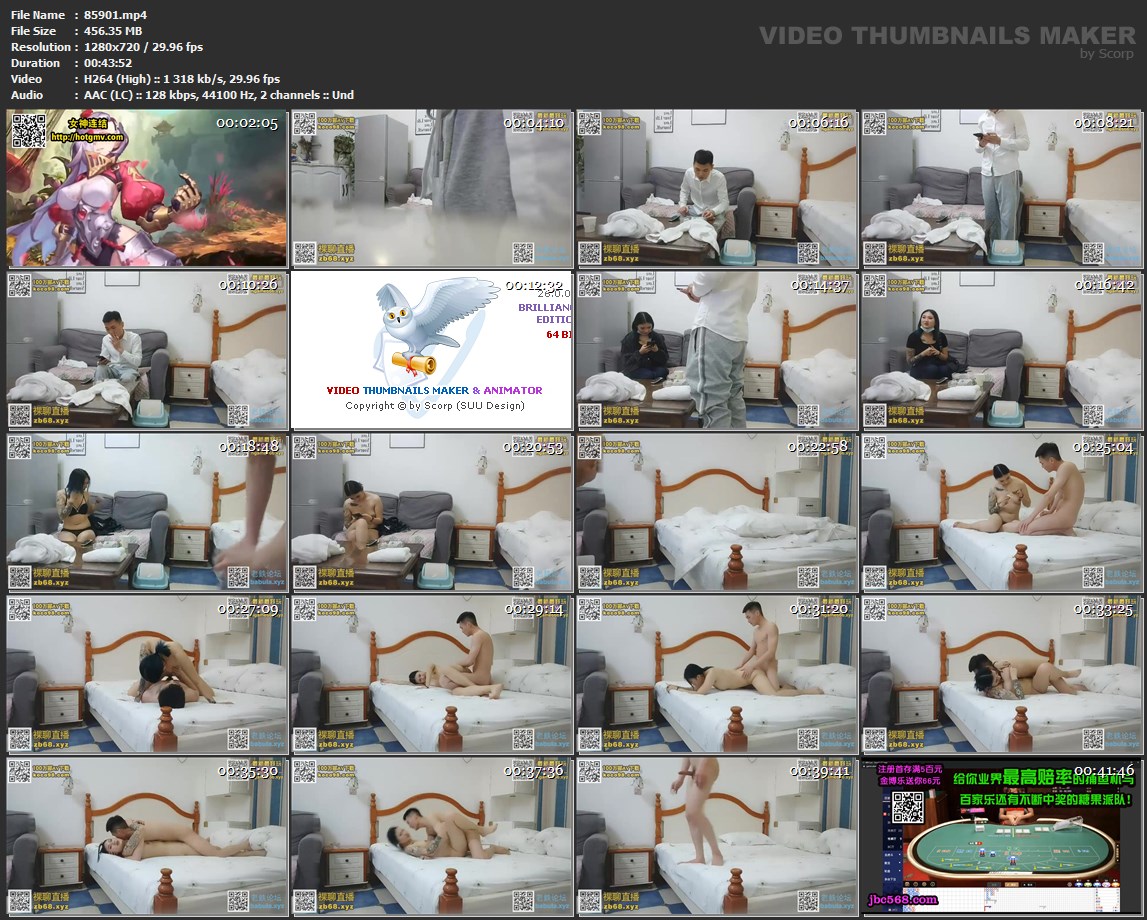The width and height of the screenshot is (1147, 920).
Task: Click the QR code in the 00:41:46 thumbnail
Action: (x=906, y=807)
